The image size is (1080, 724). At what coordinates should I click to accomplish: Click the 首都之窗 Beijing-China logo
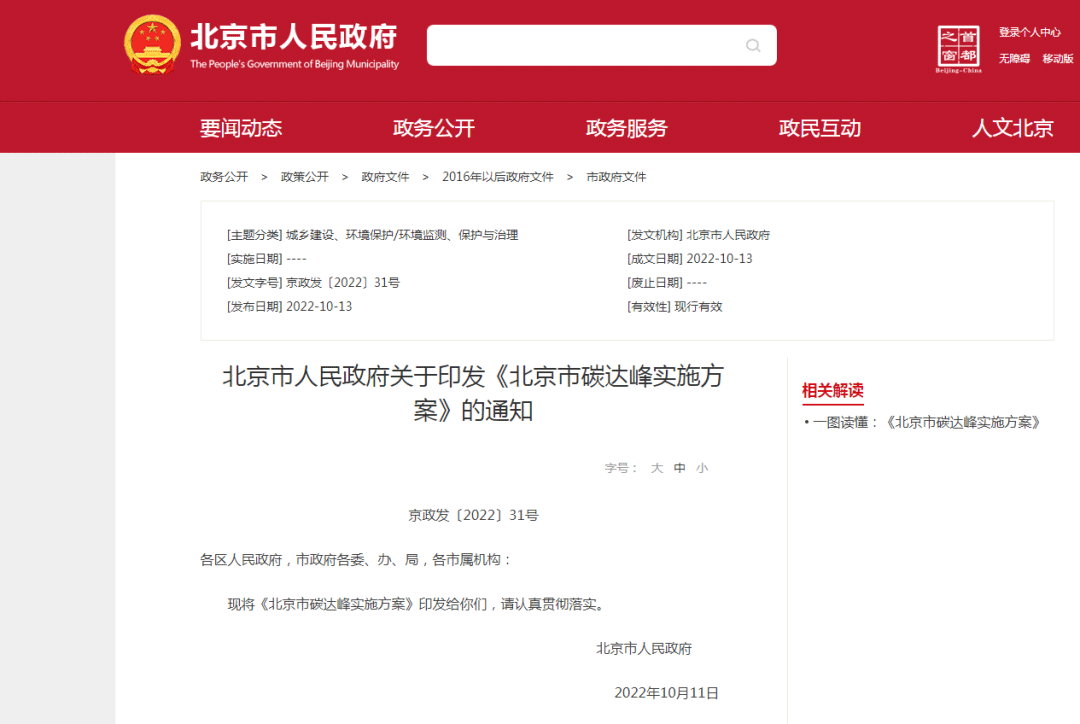coord(958,48)
